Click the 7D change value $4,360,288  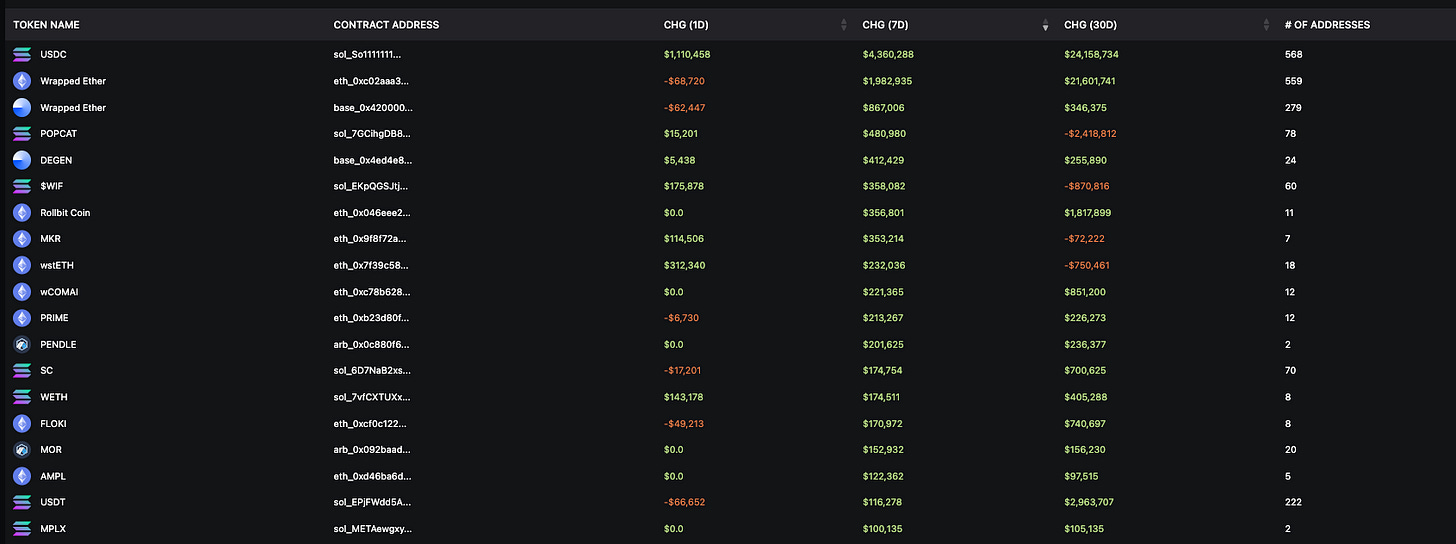pyautogui.click(x=888, y=54)
